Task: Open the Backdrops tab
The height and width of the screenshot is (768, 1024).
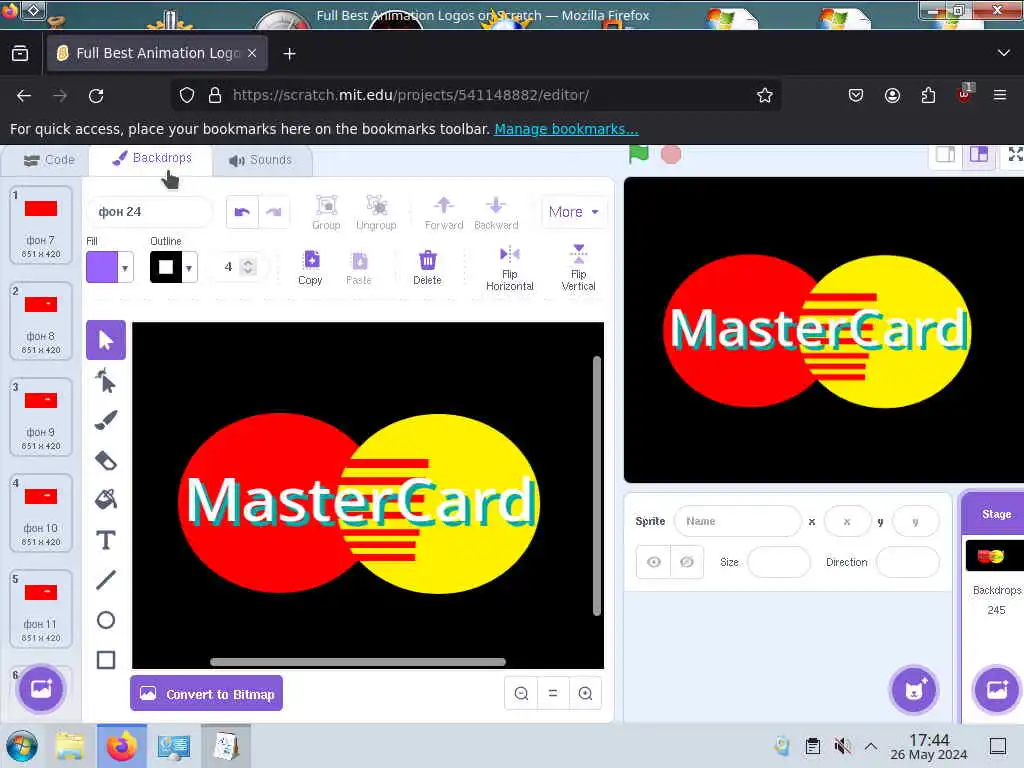Action: pos(151,159)
